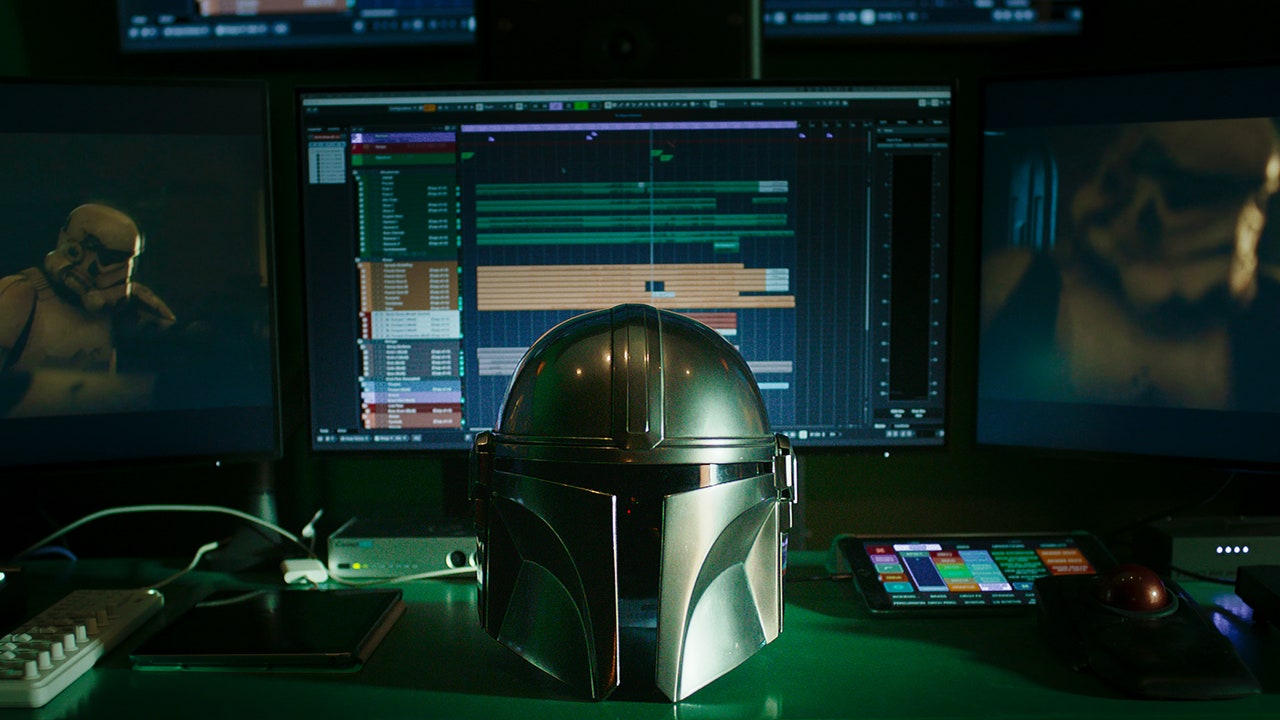Click the tall level meter in right panel

pos(911,277)
